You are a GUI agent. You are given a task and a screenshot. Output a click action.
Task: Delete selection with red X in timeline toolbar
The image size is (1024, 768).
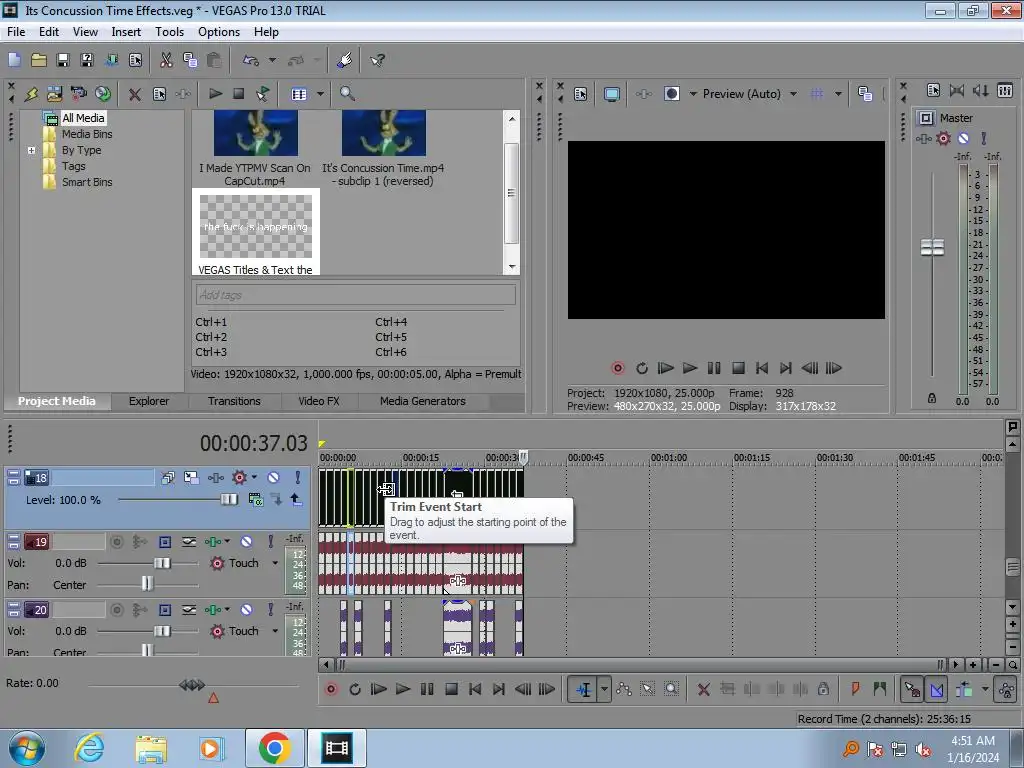pos(703,689)
